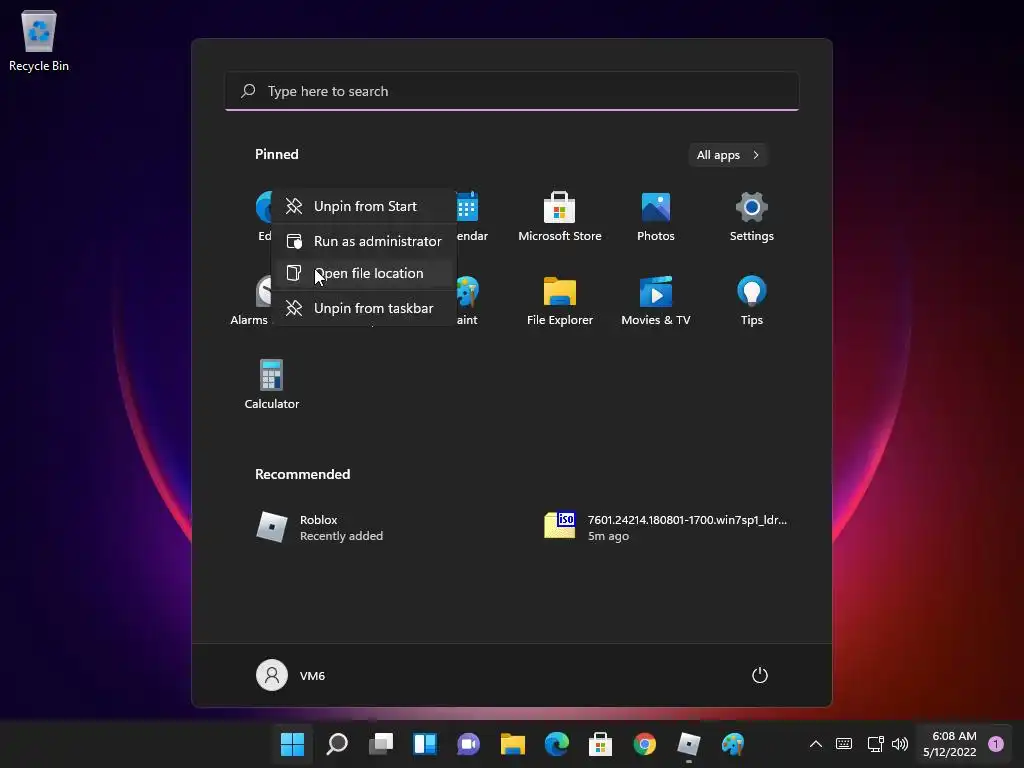The width and height of the screenshot is (1024, 768).
Task: Select Run as administrator menu entry
Action: pyautogui.click(x=364, y=241)
